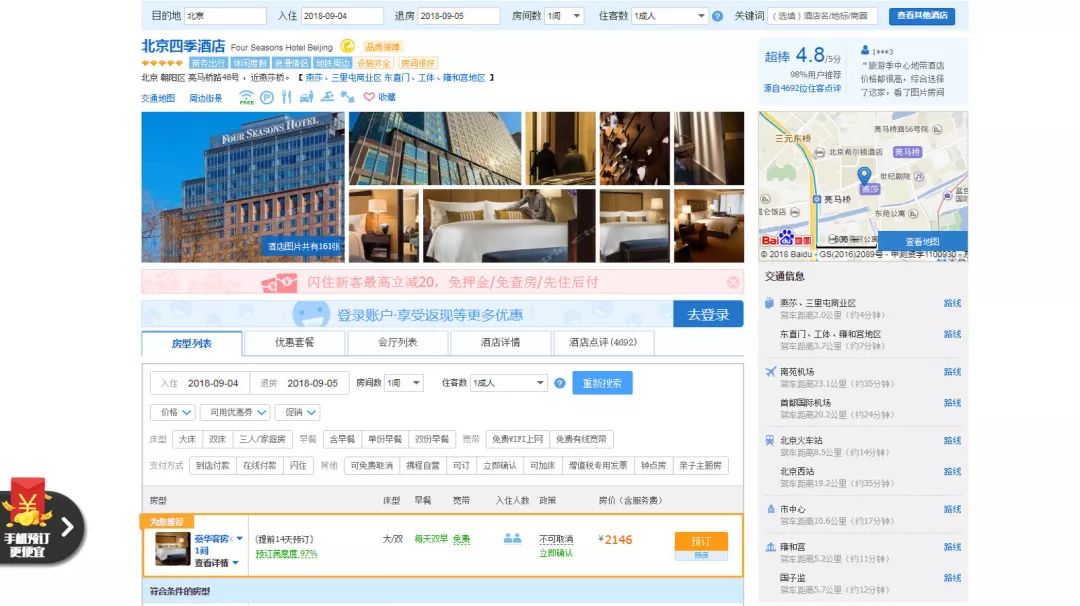Click the 源自4692位住客点评 link

[x=802, y=88]
